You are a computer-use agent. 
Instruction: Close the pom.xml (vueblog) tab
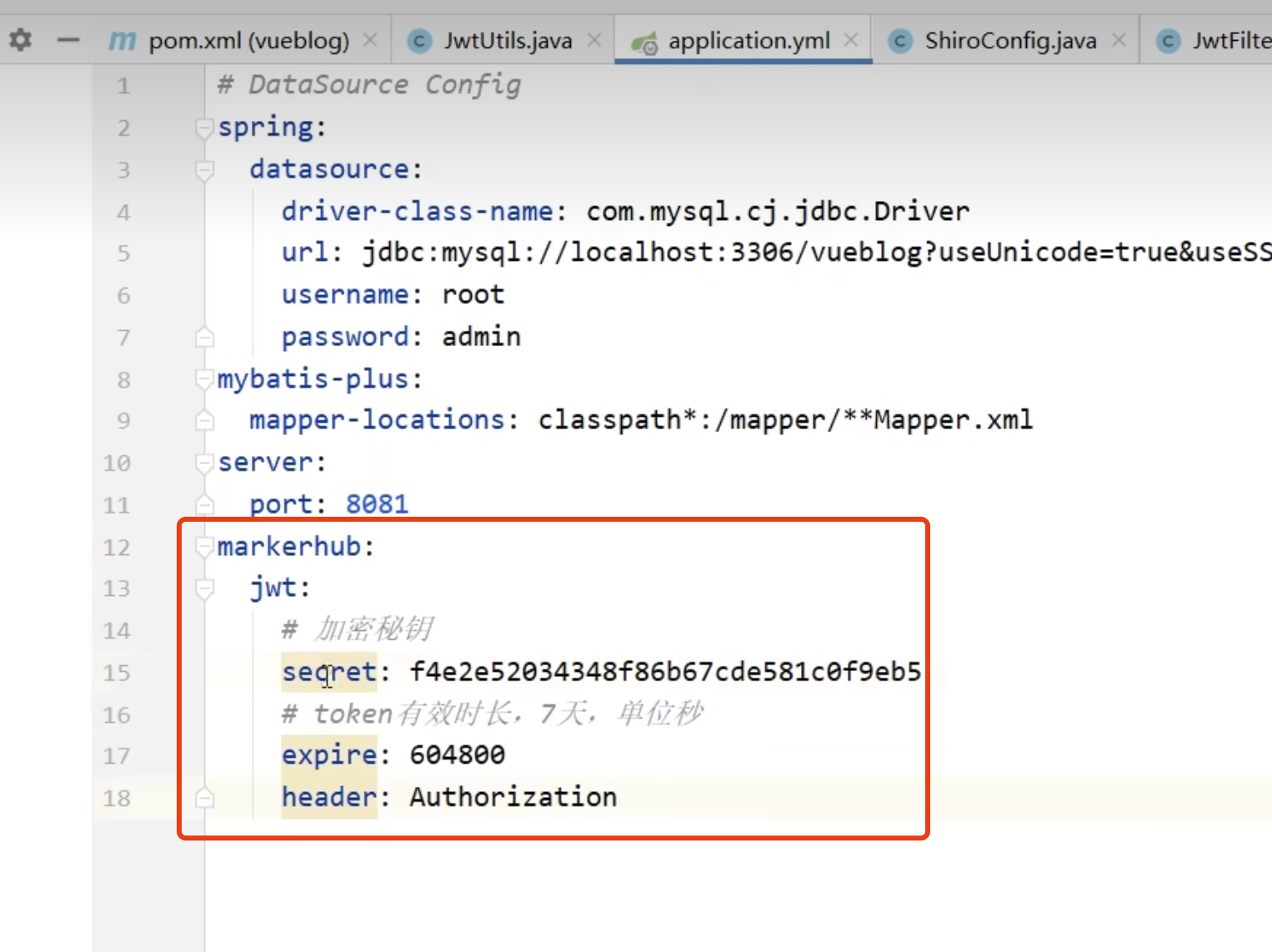[370, 40]
